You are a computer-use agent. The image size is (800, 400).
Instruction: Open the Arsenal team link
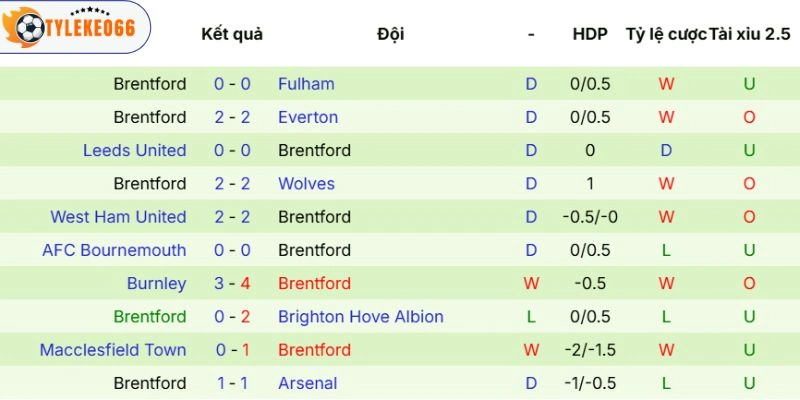click(308, 383)
